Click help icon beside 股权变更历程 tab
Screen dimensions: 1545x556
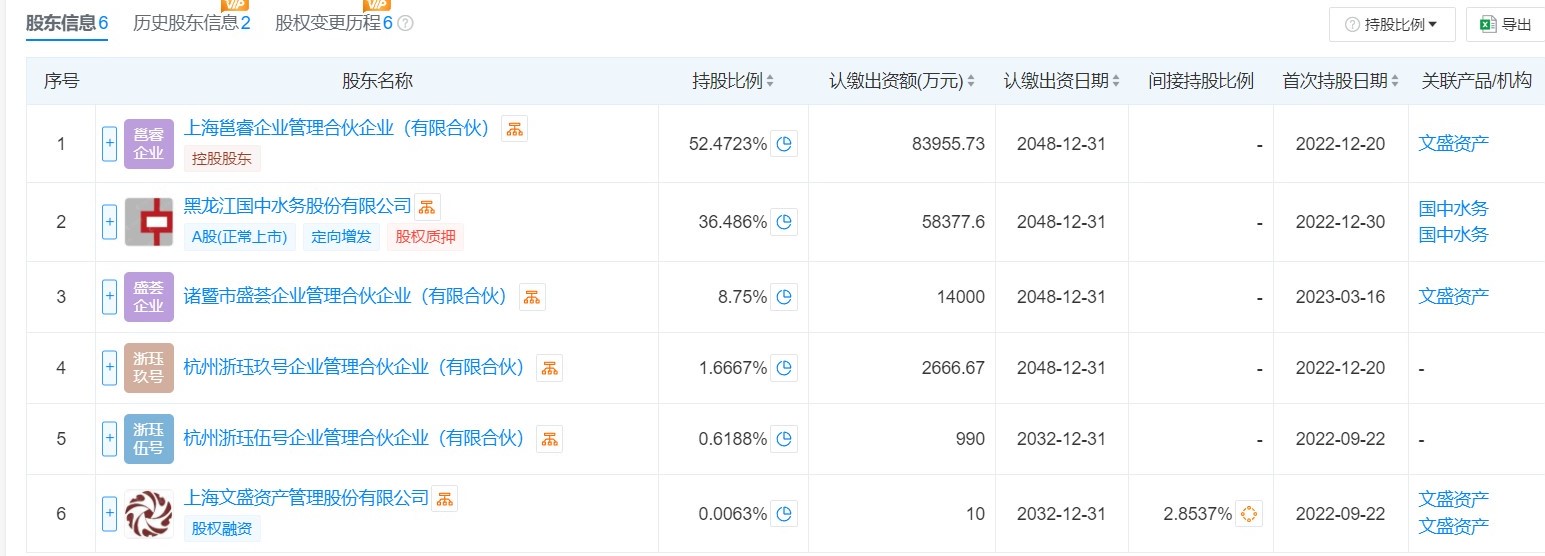point(405,23)
